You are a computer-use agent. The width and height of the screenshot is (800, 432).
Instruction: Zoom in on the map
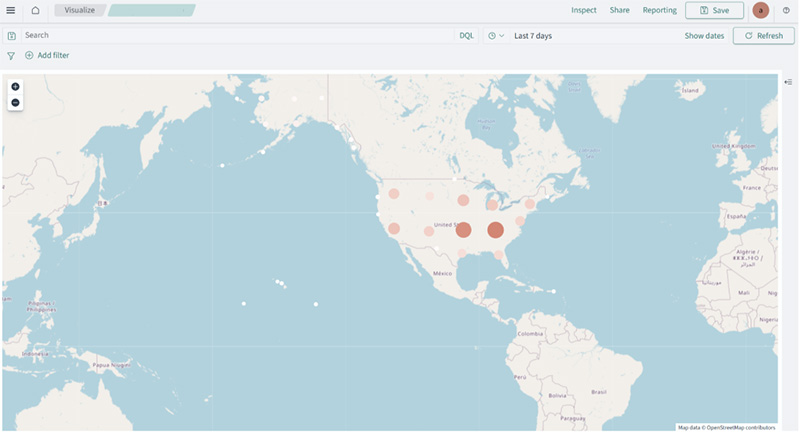point(15,87)
